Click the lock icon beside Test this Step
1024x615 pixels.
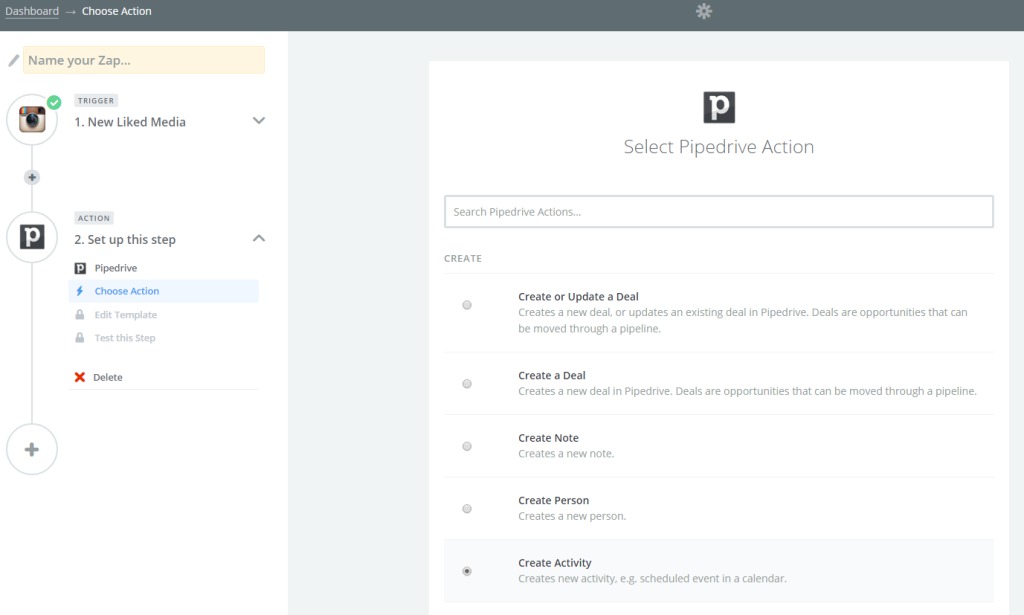pyautogui.click(x=80, y=338)
